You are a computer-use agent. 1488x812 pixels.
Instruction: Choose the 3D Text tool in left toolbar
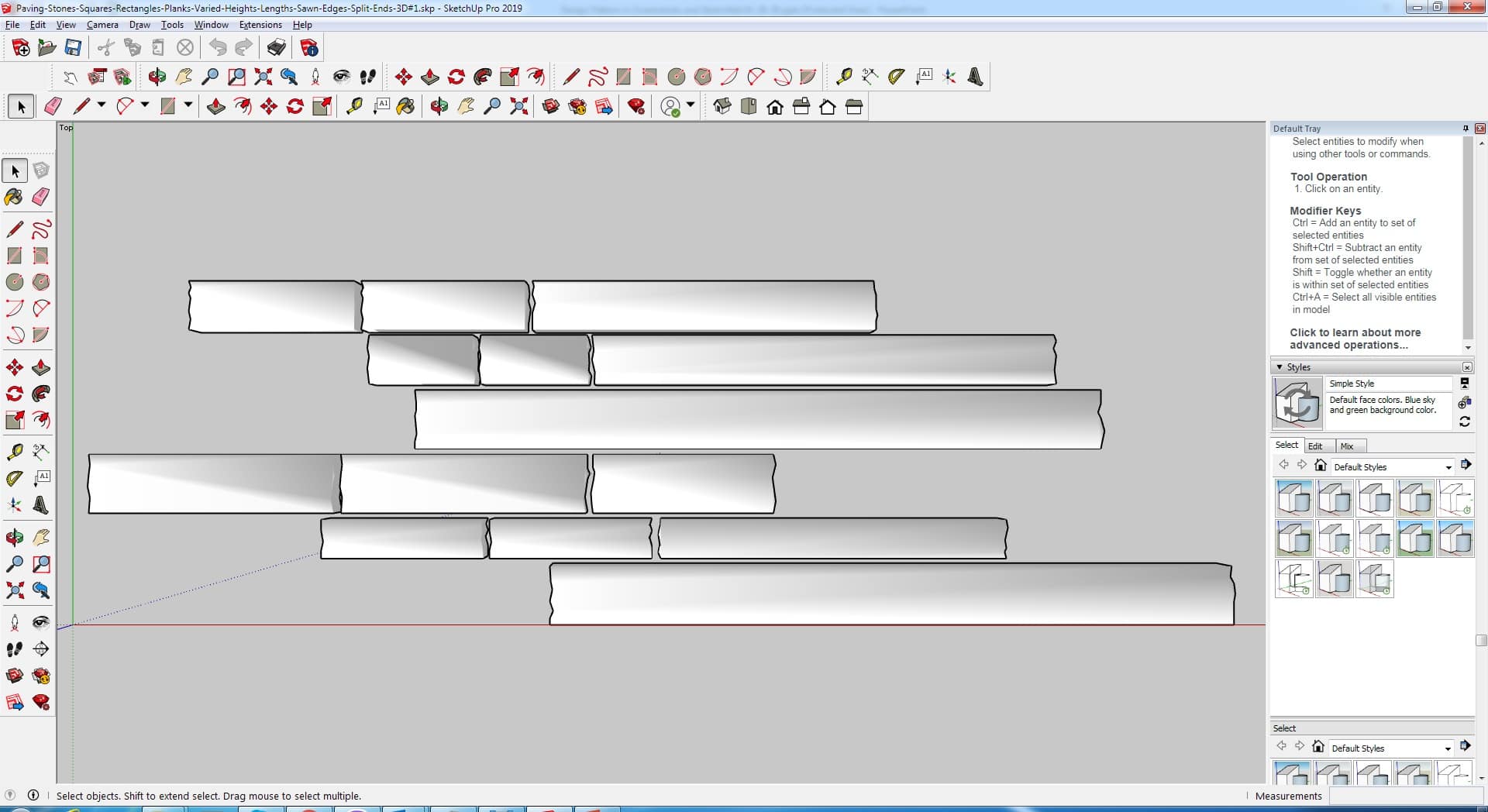point(41,505)
